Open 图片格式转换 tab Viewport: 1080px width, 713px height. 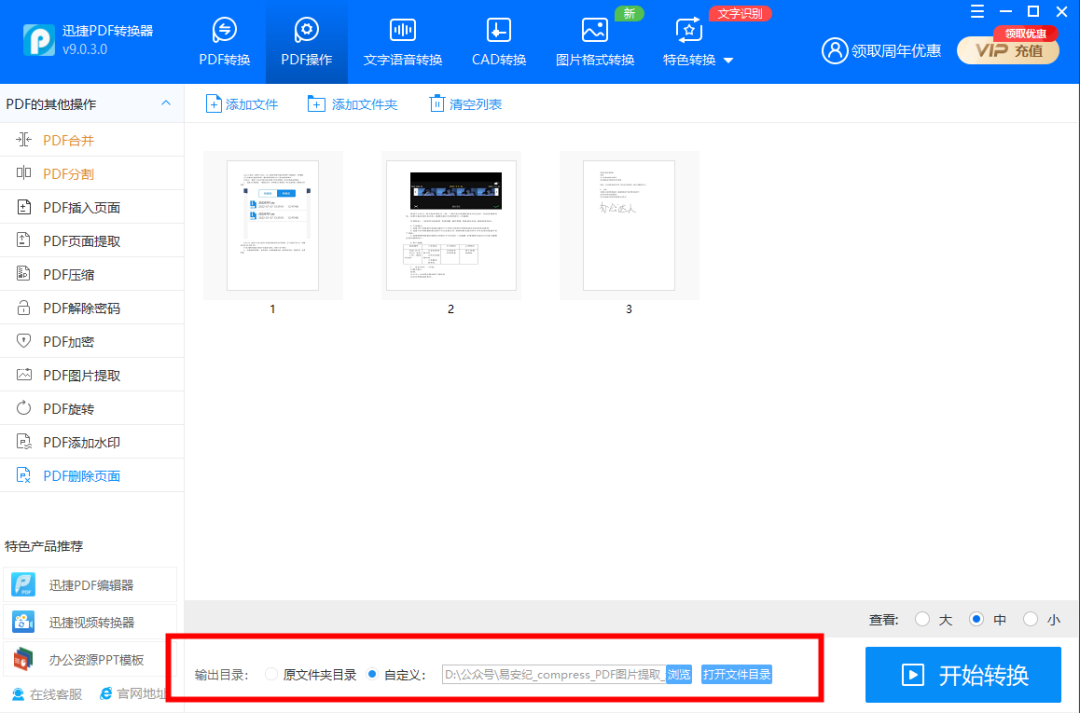594,43
